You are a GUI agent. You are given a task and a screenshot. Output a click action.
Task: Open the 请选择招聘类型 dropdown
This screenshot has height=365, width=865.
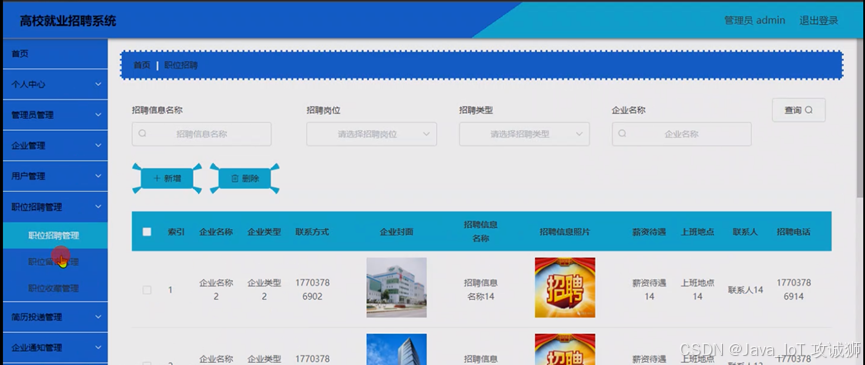pyautogui.click(x=524, y=134)
